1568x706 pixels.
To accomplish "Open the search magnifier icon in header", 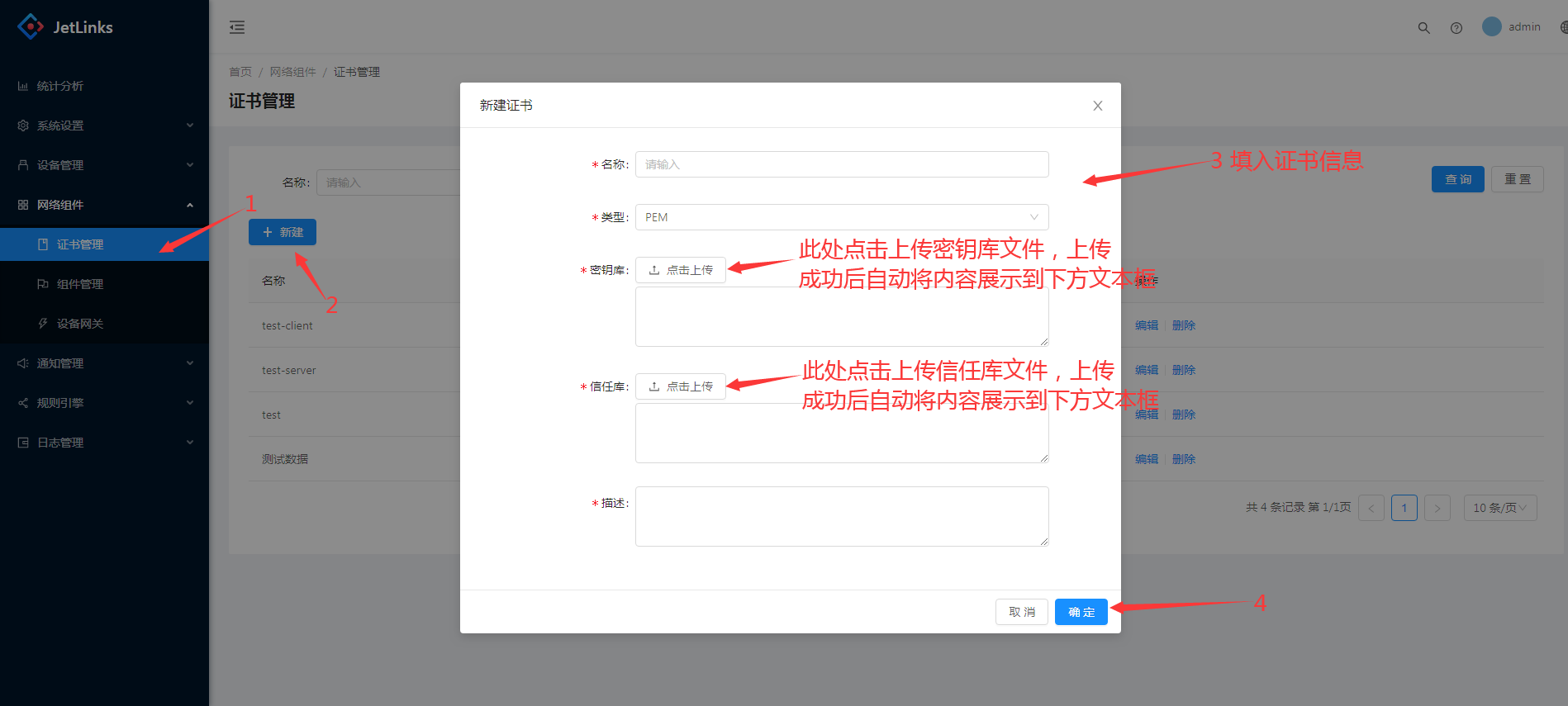I will (1423, 27).
